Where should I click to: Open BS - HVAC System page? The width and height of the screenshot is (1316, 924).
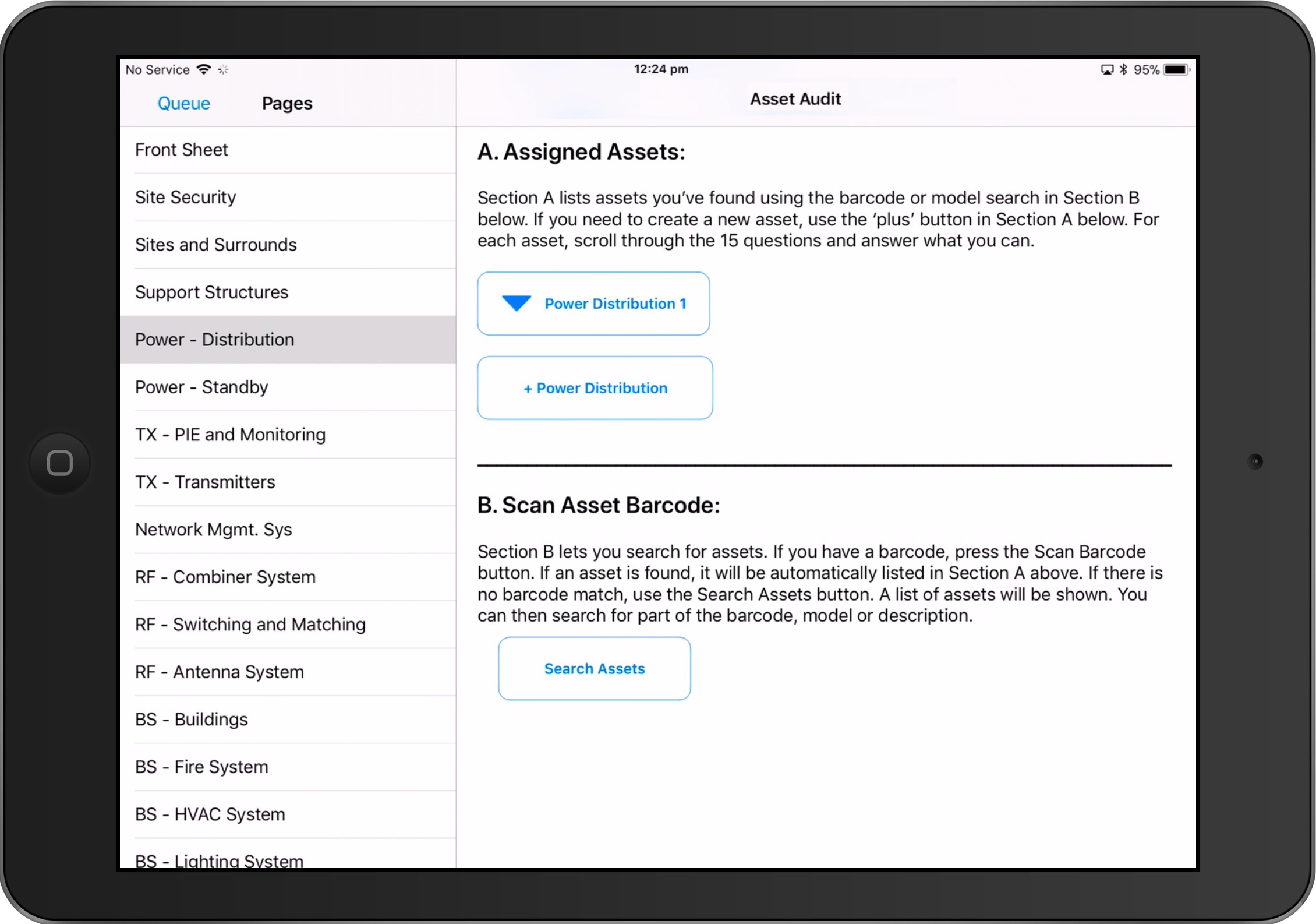(288, 814)
